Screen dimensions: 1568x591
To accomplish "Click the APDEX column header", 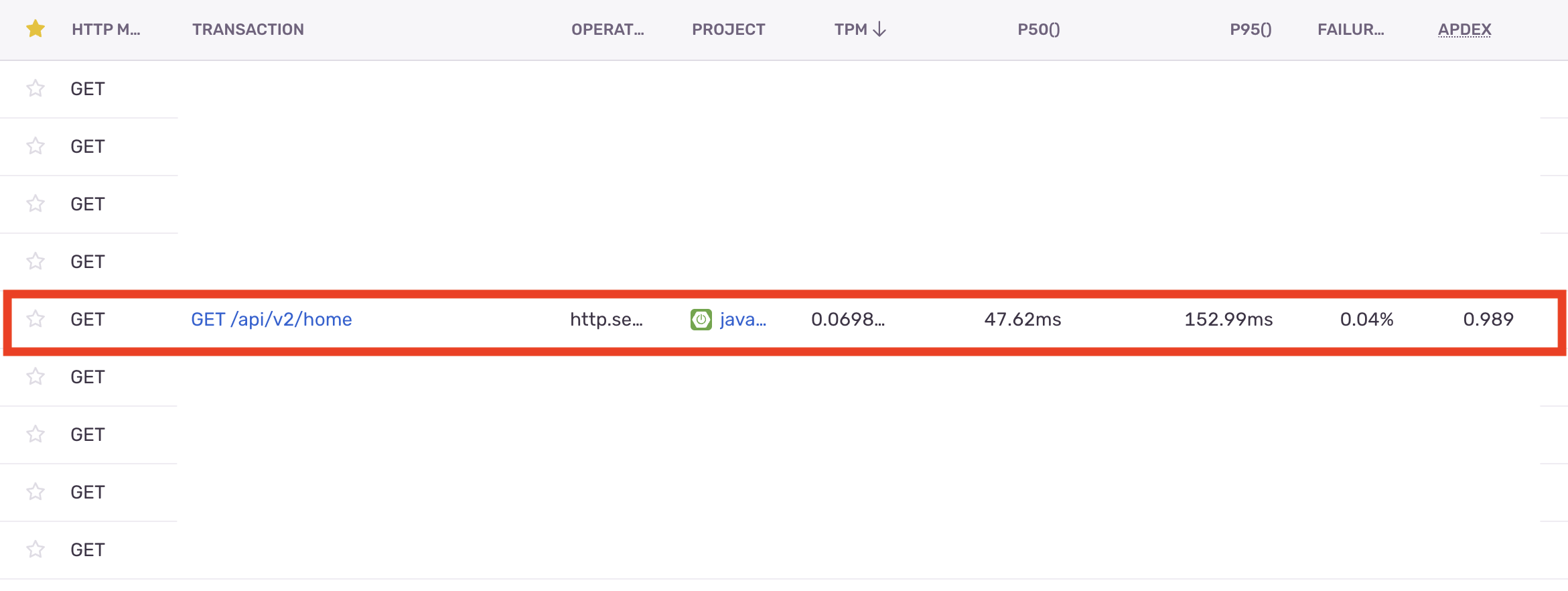I will point(1464,29).
